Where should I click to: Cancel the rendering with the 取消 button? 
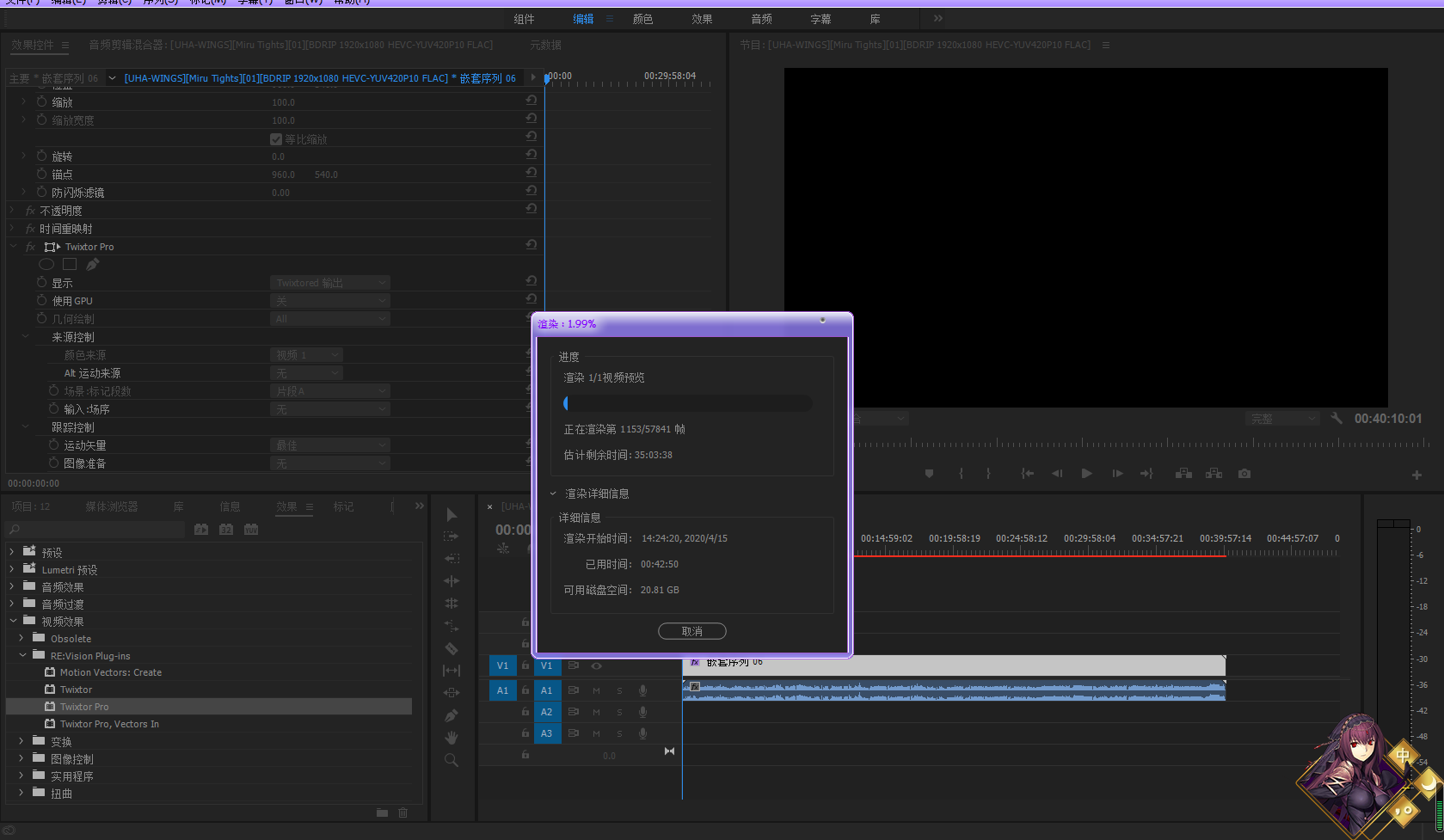point(692,631)
